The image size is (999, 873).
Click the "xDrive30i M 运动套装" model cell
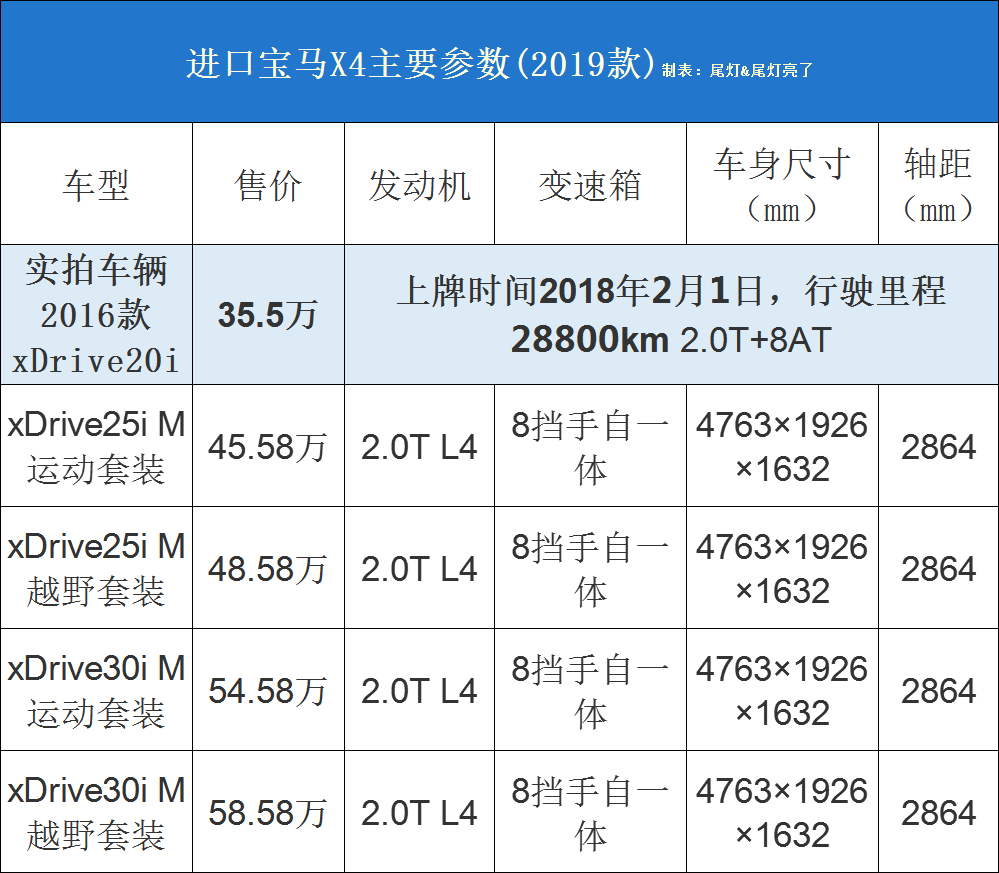pos(96,690)
